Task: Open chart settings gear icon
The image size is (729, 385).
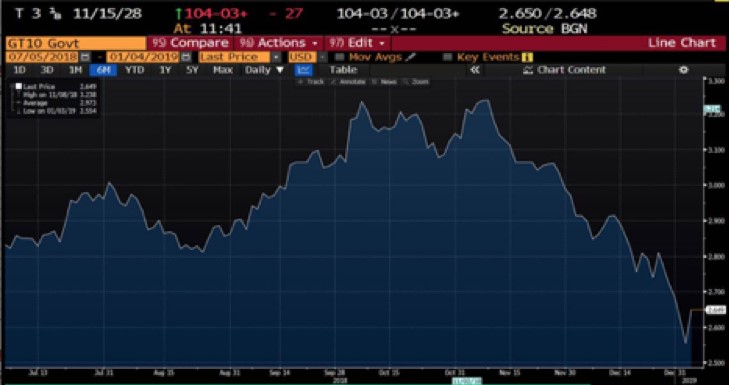Action: coord(683,70)
